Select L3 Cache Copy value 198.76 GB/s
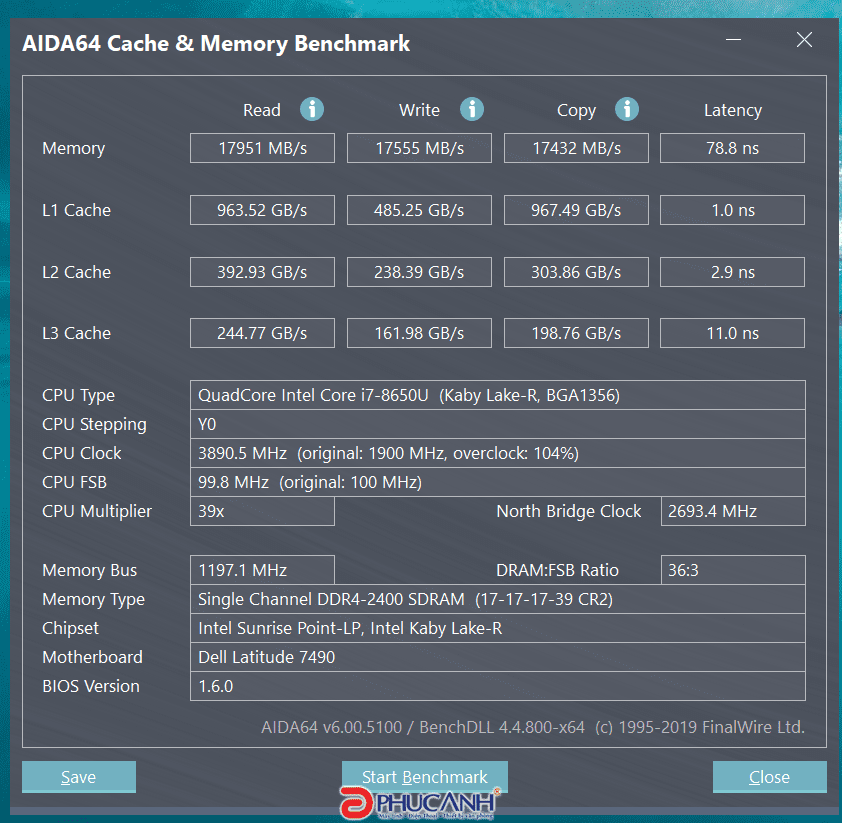Screen dimensions: 842x823 click(576, 333)
